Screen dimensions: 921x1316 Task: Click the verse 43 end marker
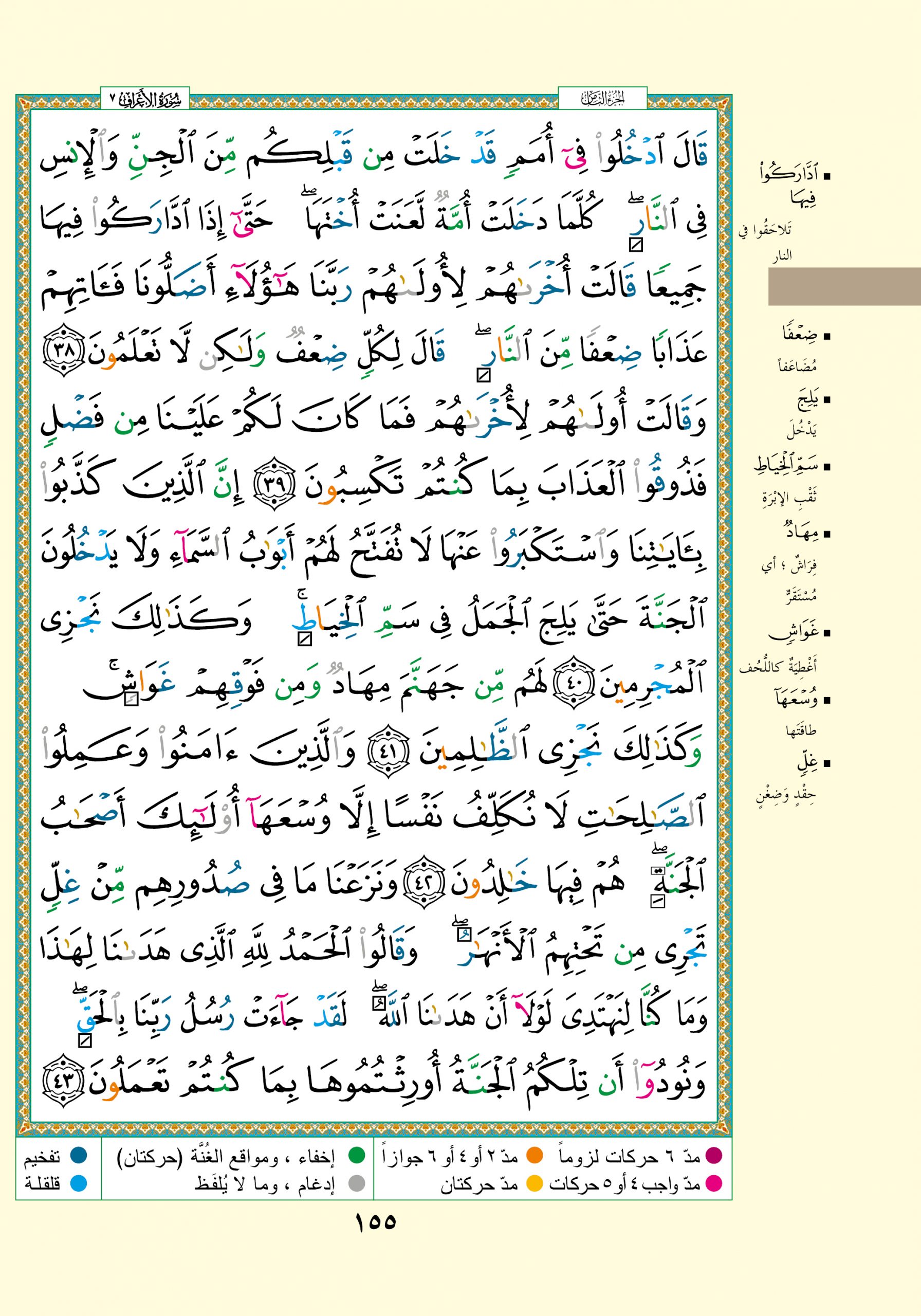click(65, 1082)
